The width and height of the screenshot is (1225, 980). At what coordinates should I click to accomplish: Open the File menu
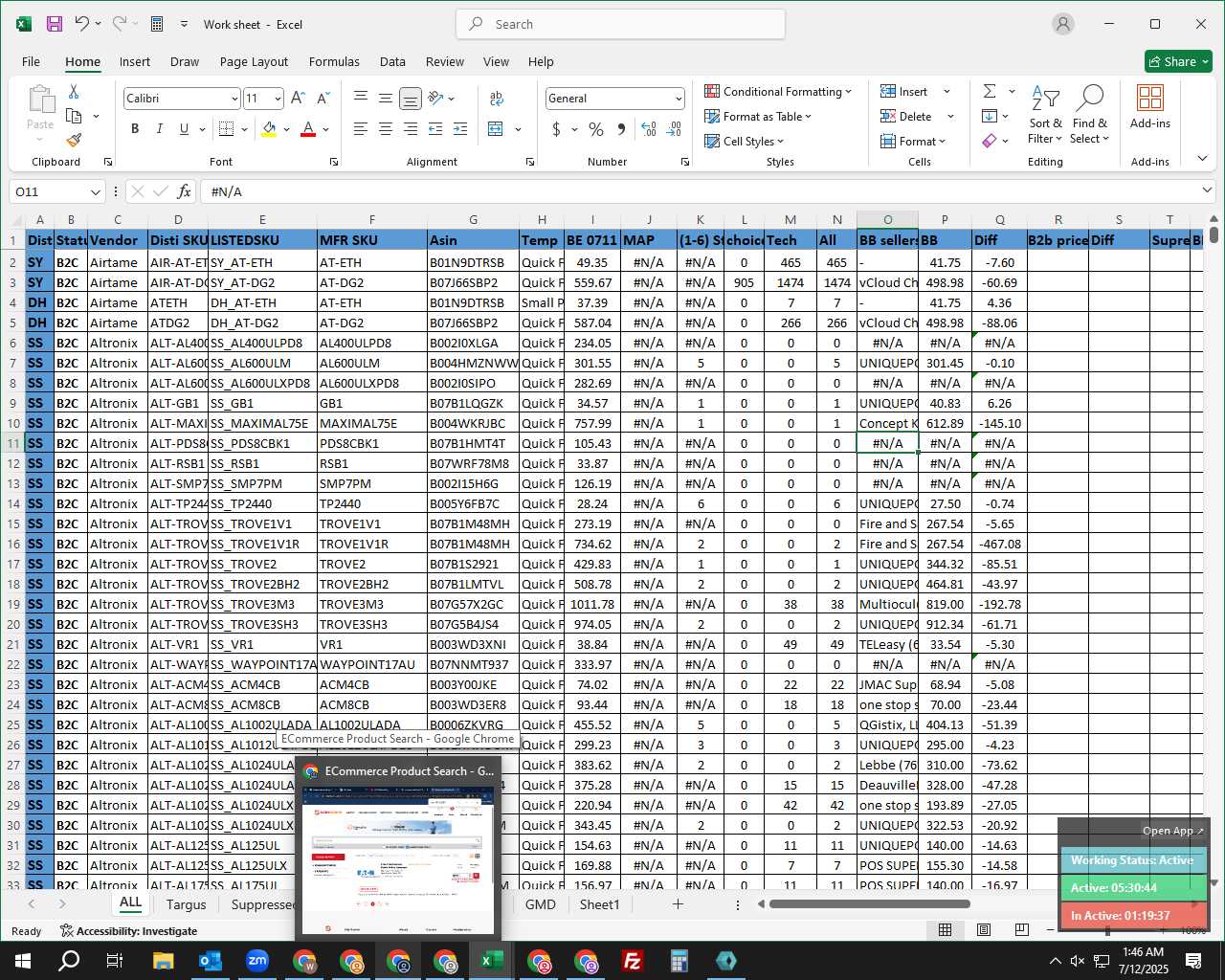pyautogui.click(x=31, y=61)
